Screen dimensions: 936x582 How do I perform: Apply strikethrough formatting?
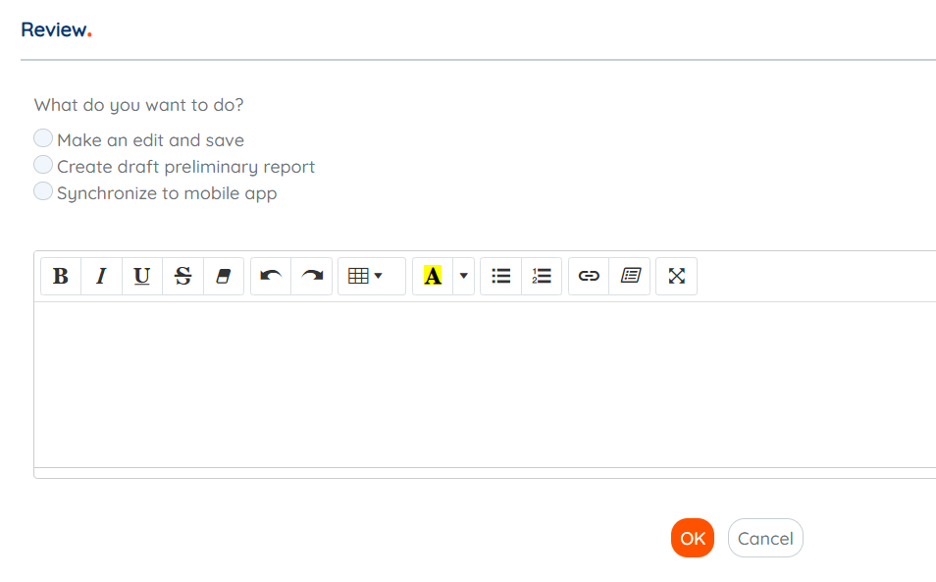(183, 276)
